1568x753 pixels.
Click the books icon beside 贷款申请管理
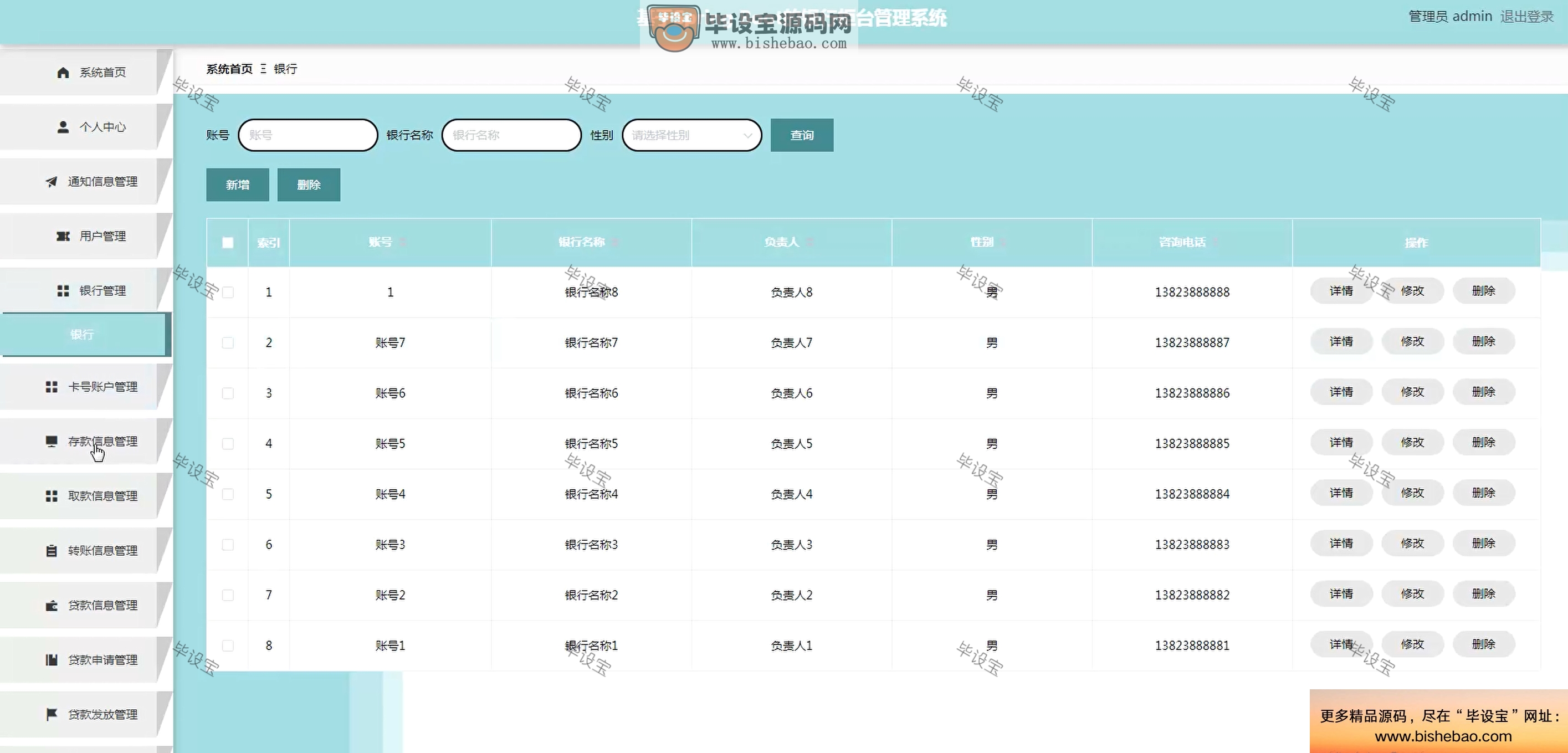[51, 659]
